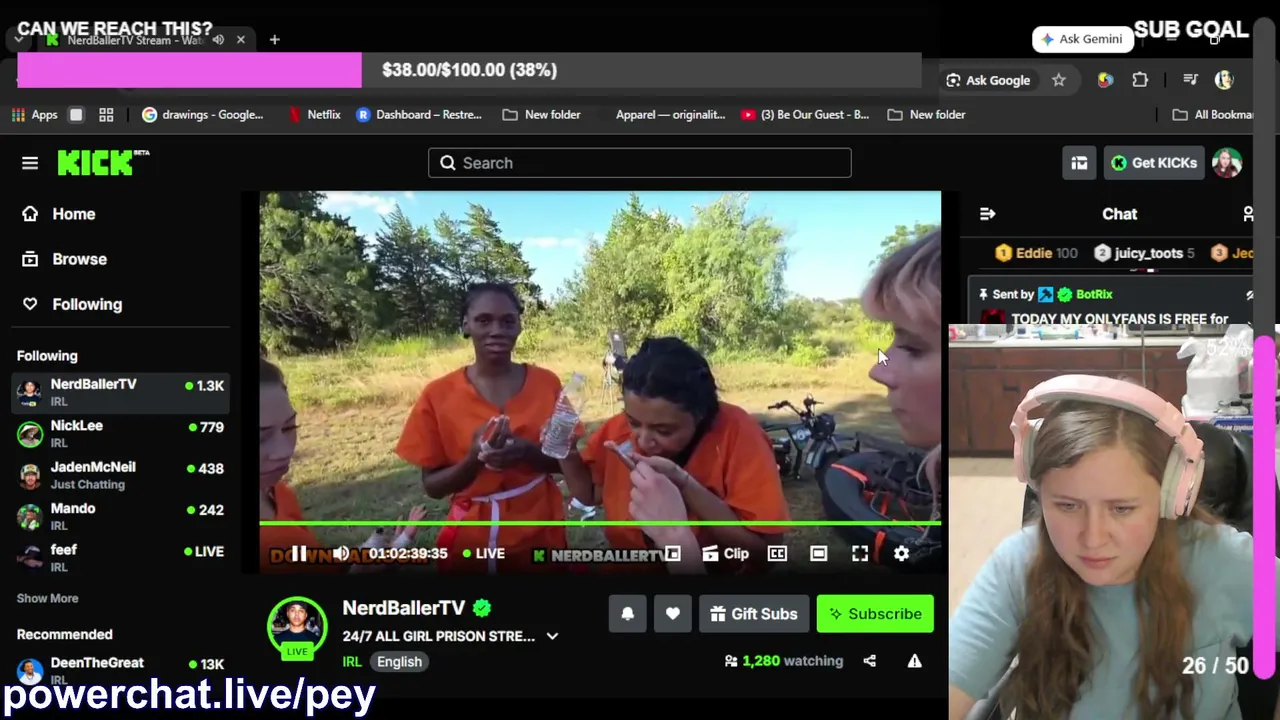Go to the Kick logo homepage
Viewport: 1280px width, 720px height.
coord(103,162)
